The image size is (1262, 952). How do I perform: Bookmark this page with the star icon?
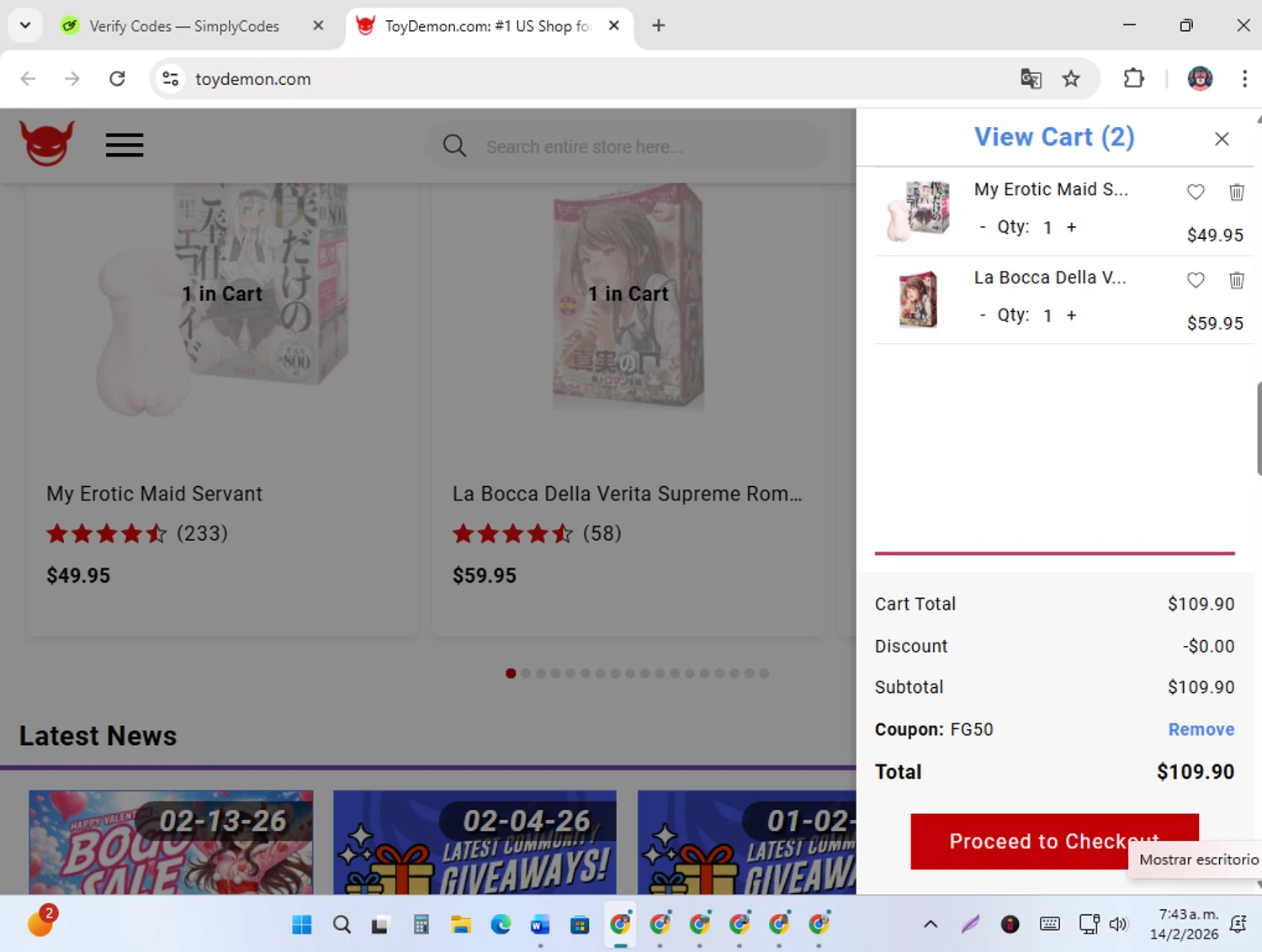(x=1070, y=79)
